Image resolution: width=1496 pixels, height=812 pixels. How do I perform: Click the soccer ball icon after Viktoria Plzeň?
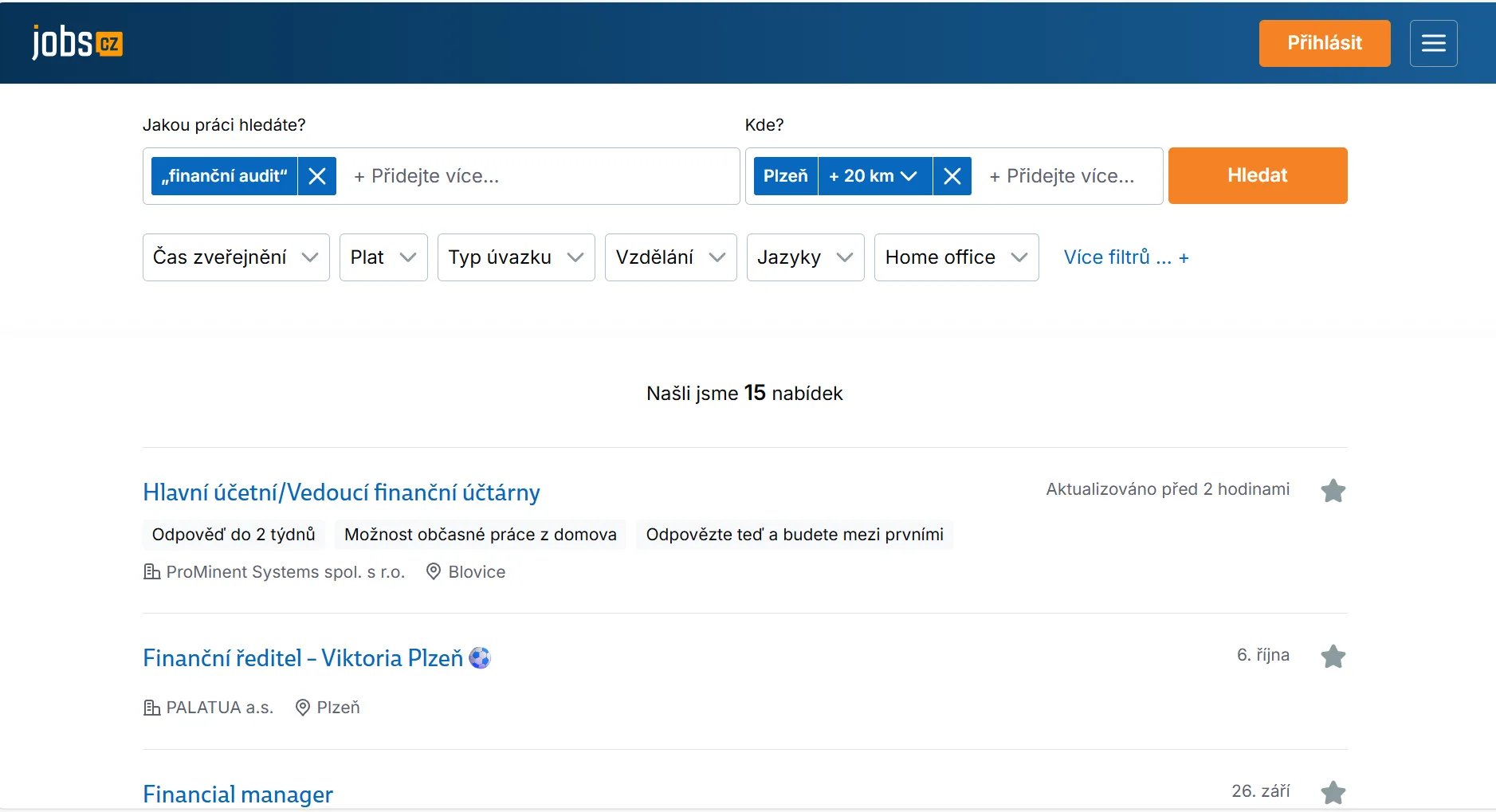pyautogui.click(x=480, y=657)
